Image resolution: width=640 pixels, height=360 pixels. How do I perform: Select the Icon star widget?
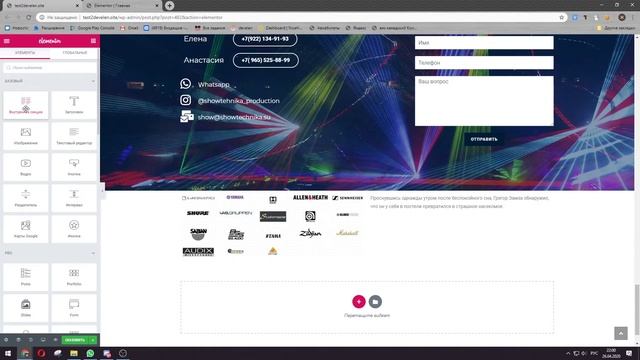(74, 229)
